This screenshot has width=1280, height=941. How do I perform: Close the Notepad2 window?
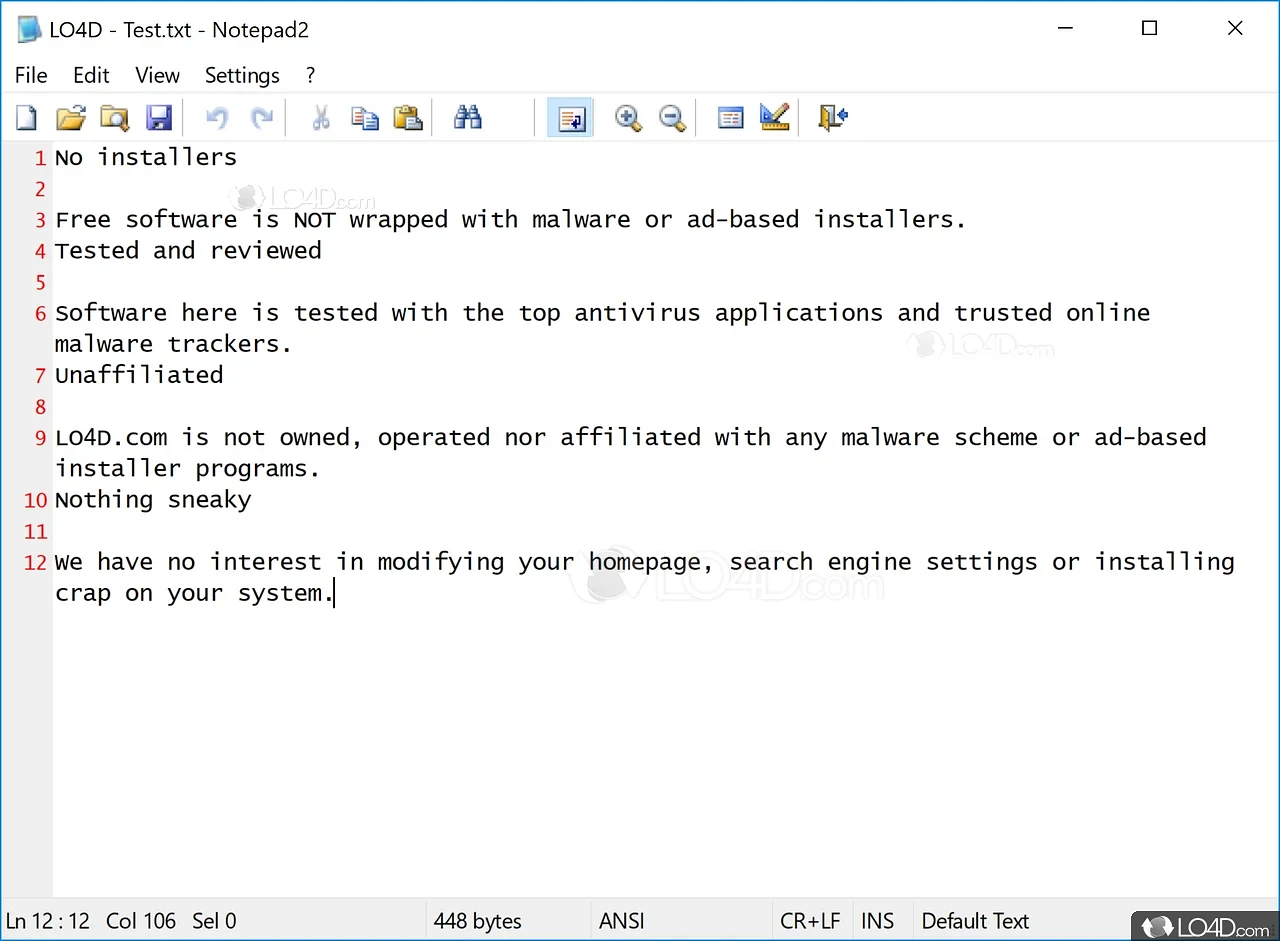[1235, 29]
